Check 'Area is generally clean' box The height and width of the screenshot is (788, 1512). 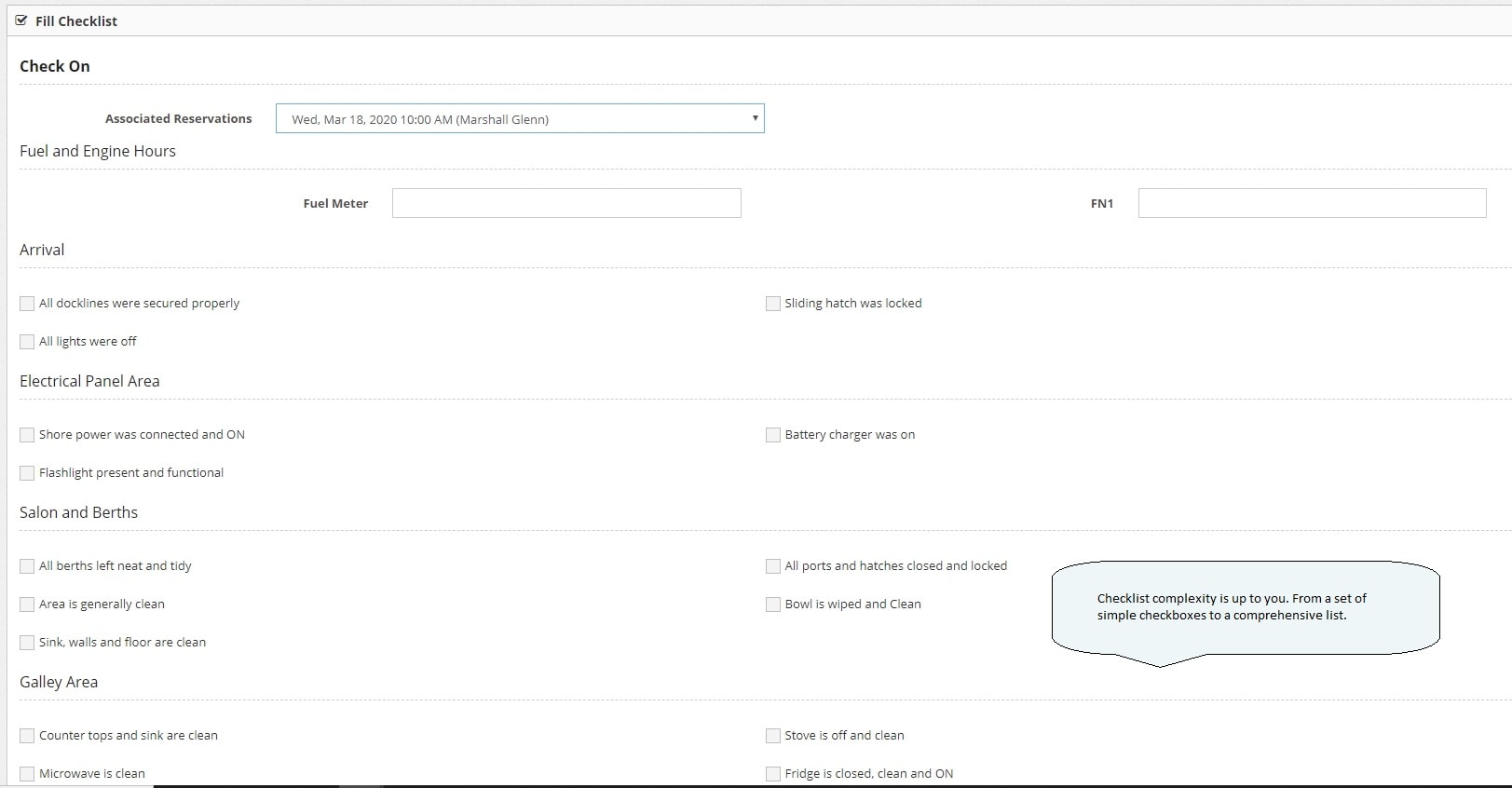tap(27, 605)
